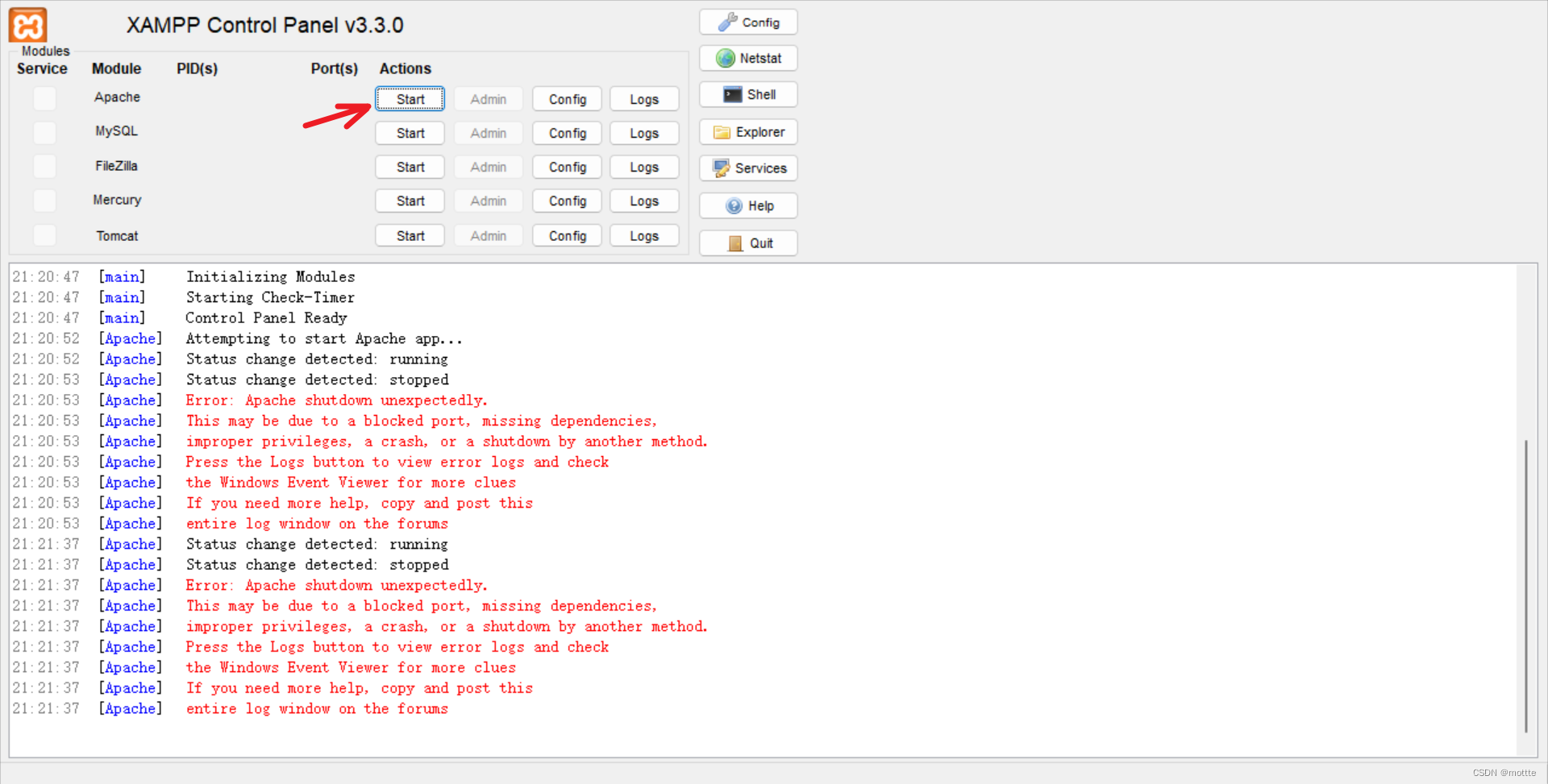
Task: Open the Services button
Action: (x=748, y=168)
